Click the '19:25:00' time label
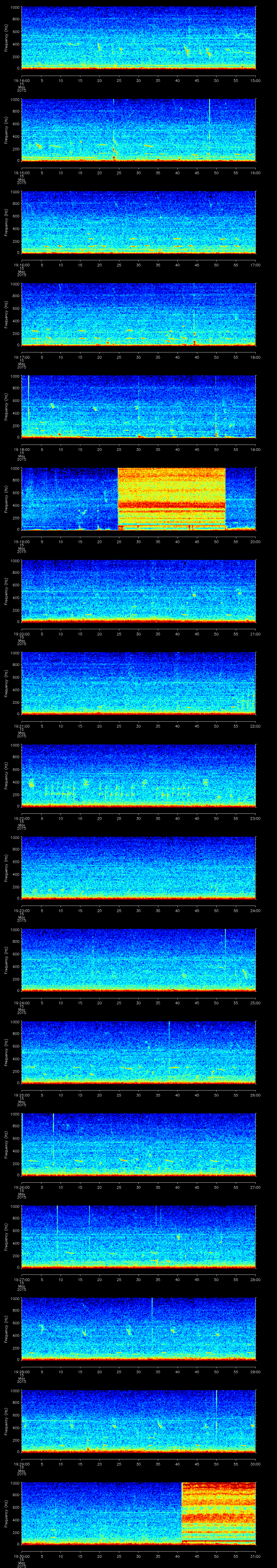The height and width of the screenshot is (1568, 277). pos(21,1095)
